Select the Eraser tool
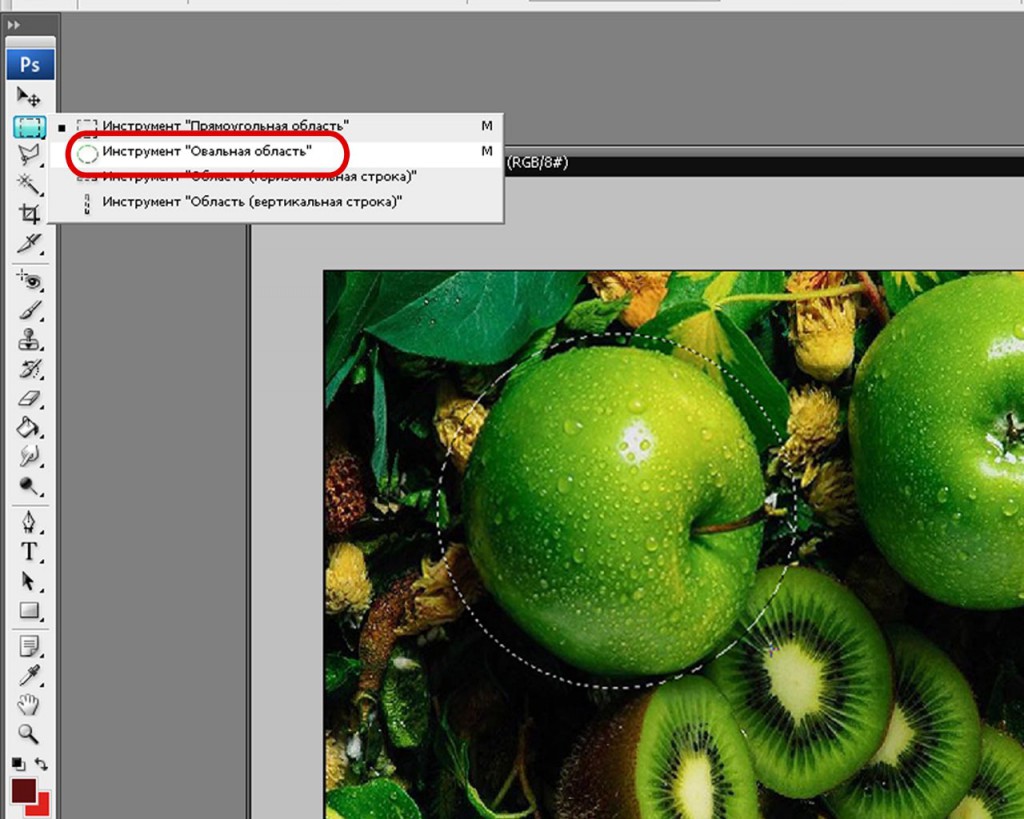This screenshot has width=1024, height=819. tap(29, 398)
